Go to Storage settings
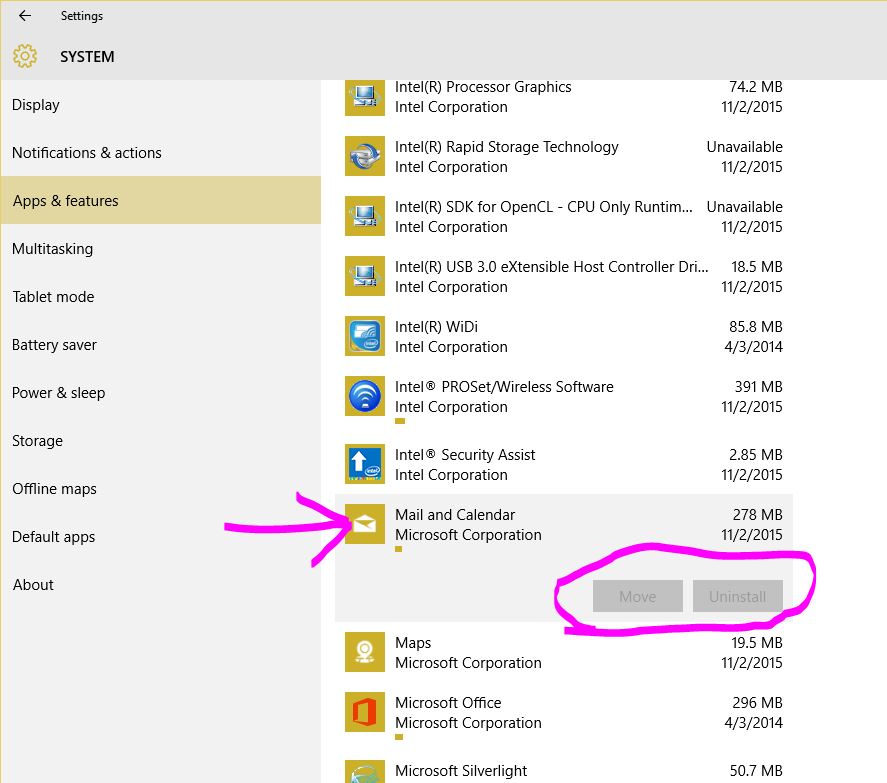 click(x=161, y=441)
